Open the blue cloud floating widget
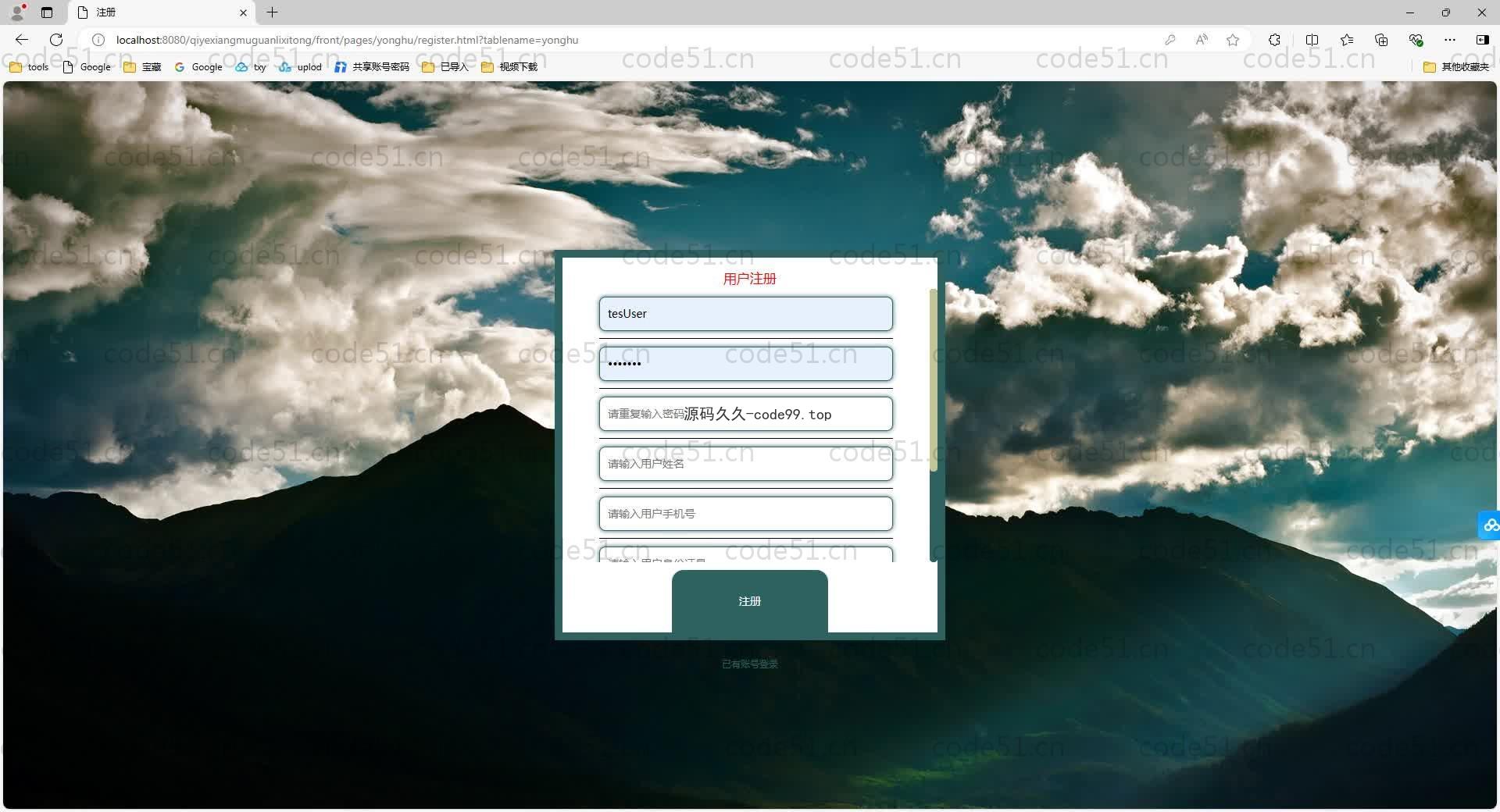The image size is (1500, 812). click(x=1489, y=525)
